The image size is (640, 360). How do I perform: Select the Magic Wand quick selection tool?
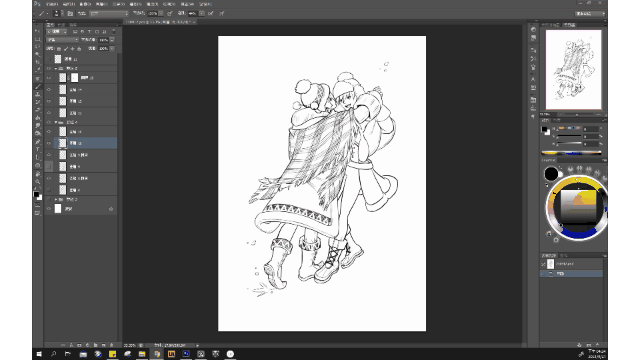38,54
